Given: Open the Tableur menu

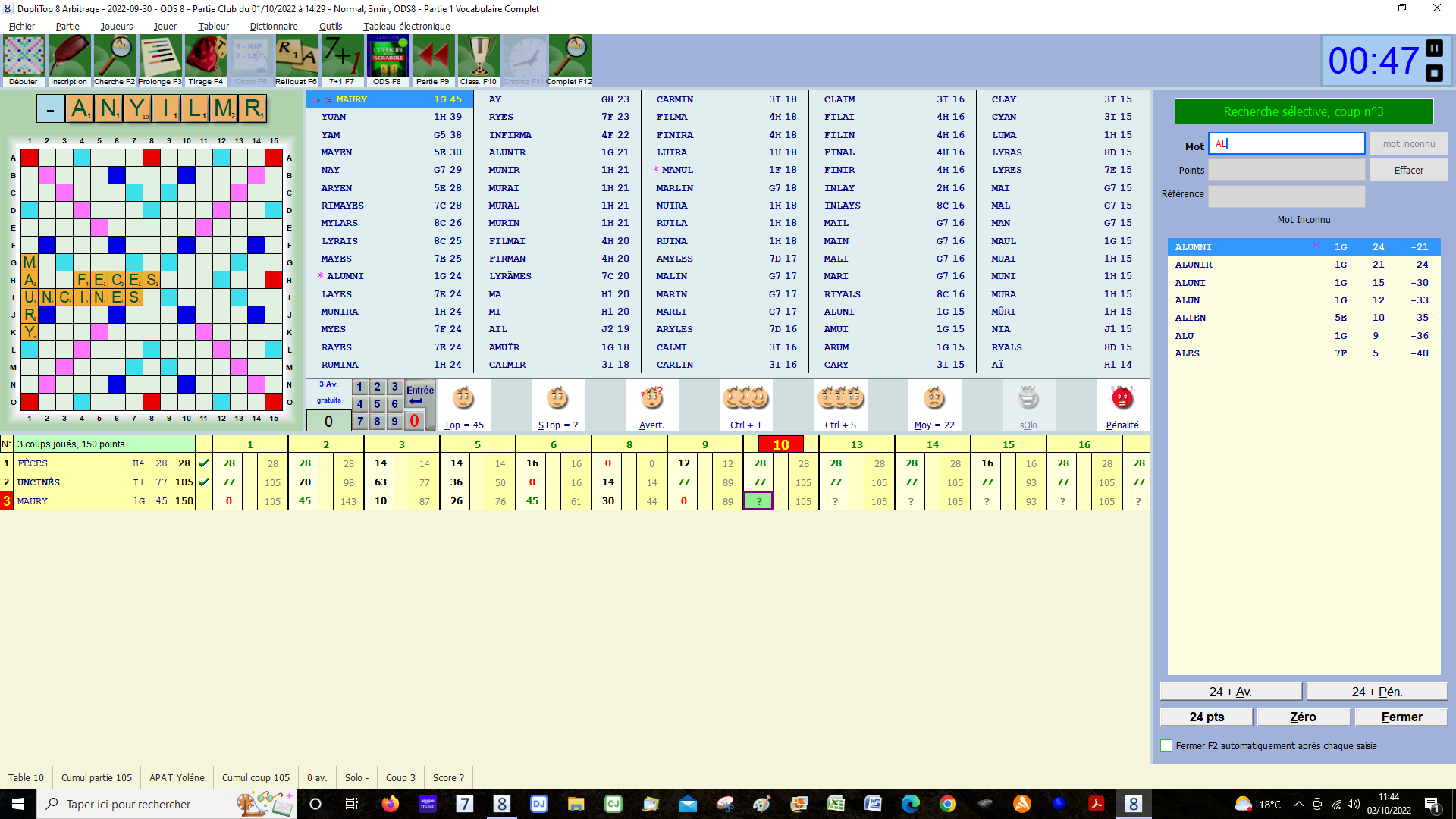Looking at the screenshot, I should (213, 26).
